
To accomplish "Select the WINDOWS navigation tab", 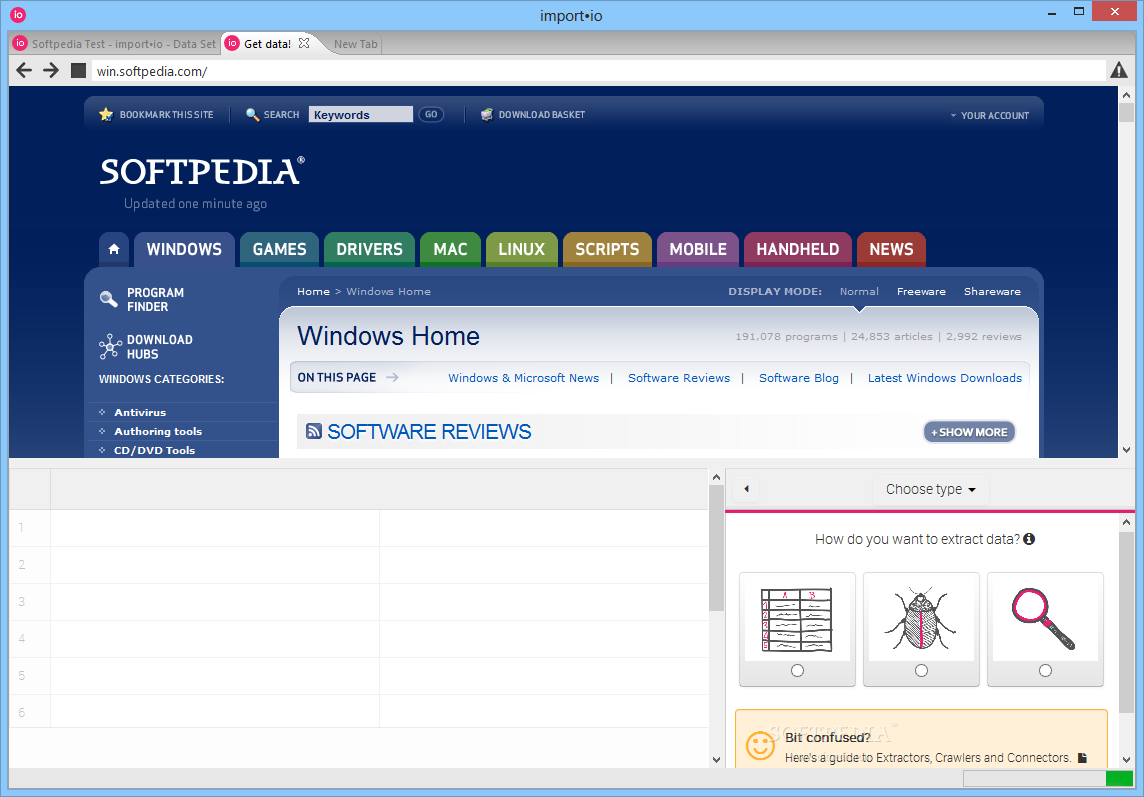I will point(184,250).
